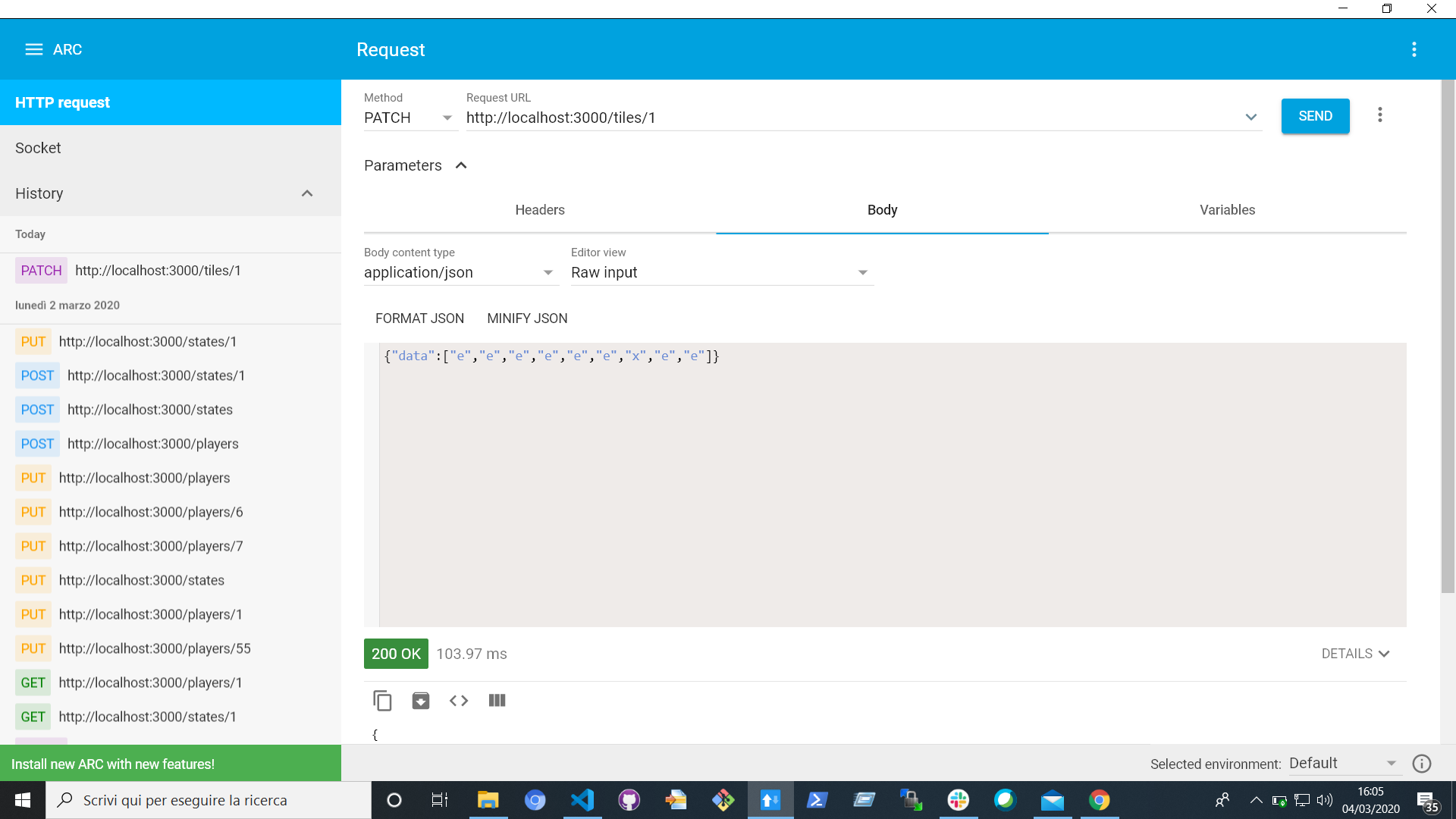Switch to the Headers tab
The height and width of the screenshot is (819, 1456).
point(540,210)
